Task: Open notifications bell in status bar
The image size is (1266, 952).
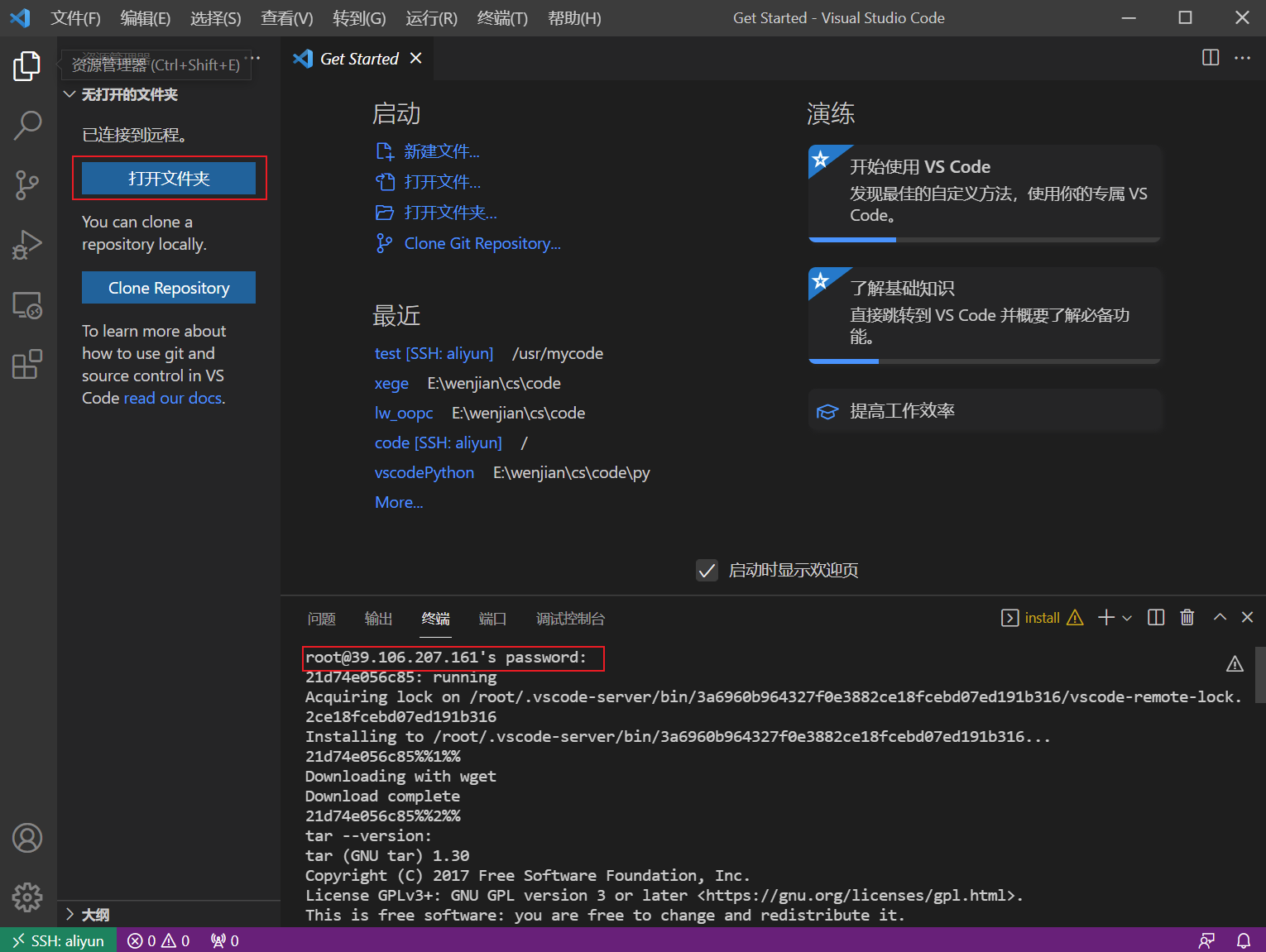Action: pos(1244,940)
